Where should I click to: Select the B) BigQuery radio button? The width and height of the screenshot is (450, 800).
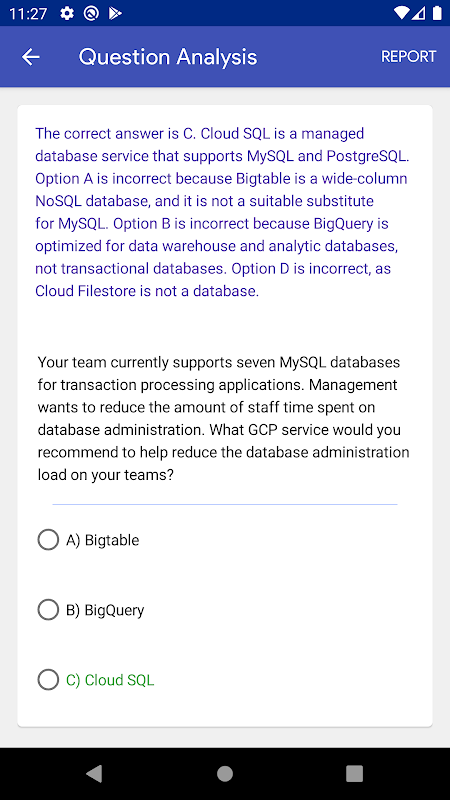click(48, 610)
